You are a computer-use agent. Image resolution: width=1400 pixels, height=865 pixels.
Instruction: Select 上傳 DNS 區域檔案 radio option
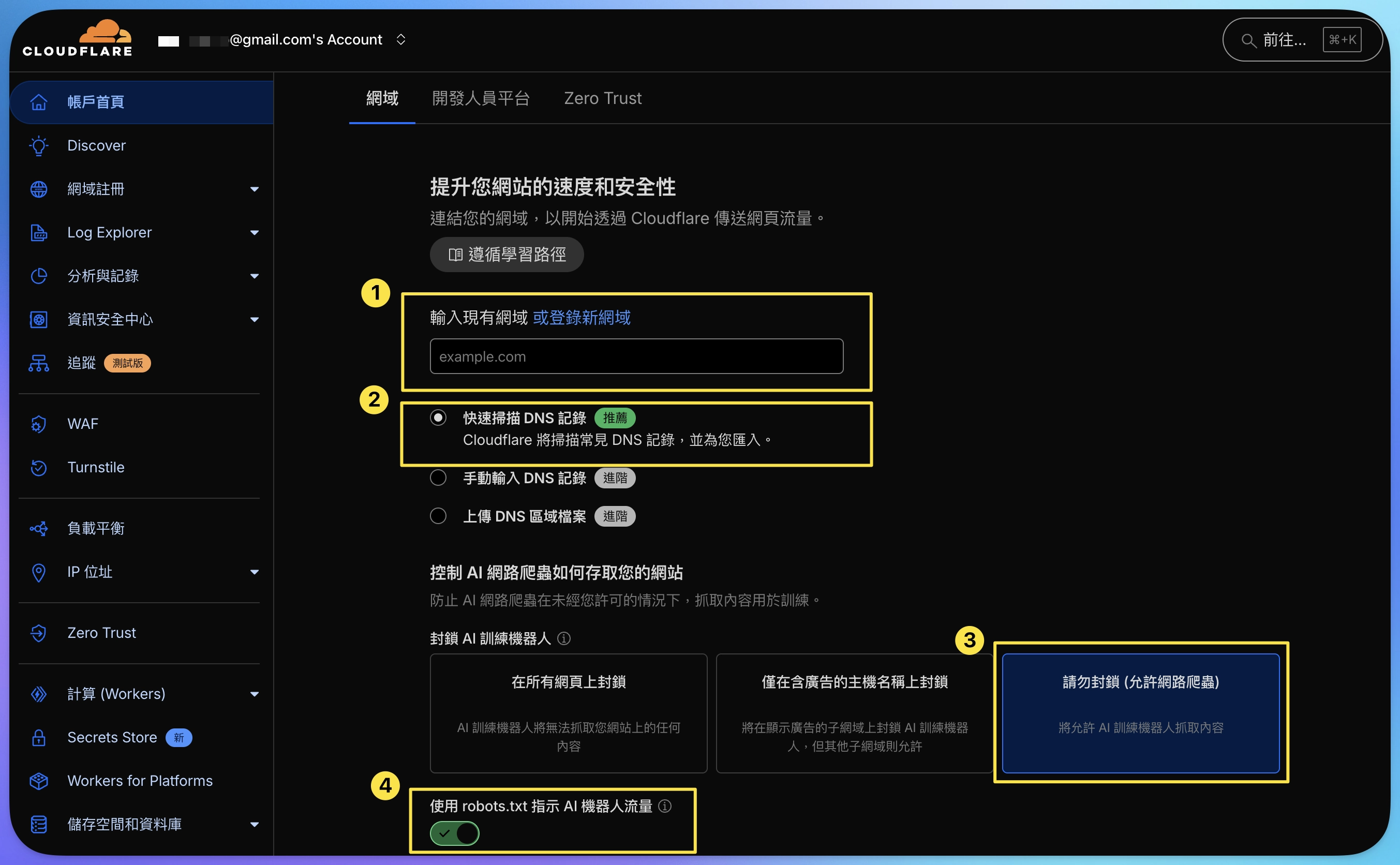[x=438, y=516]
